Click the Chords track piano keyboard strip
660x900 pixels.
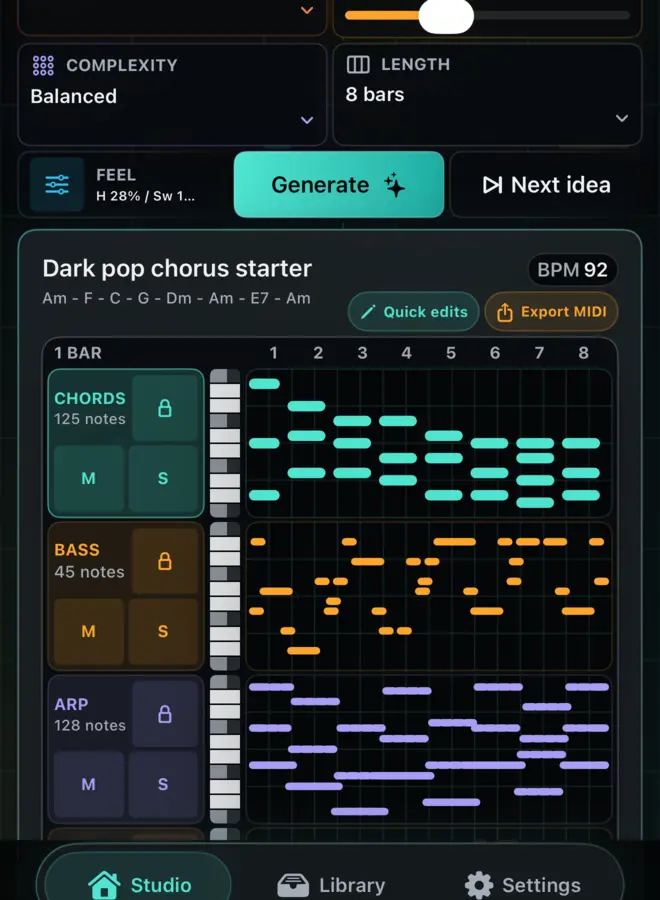pyautogui.click(x=225, y=443)
